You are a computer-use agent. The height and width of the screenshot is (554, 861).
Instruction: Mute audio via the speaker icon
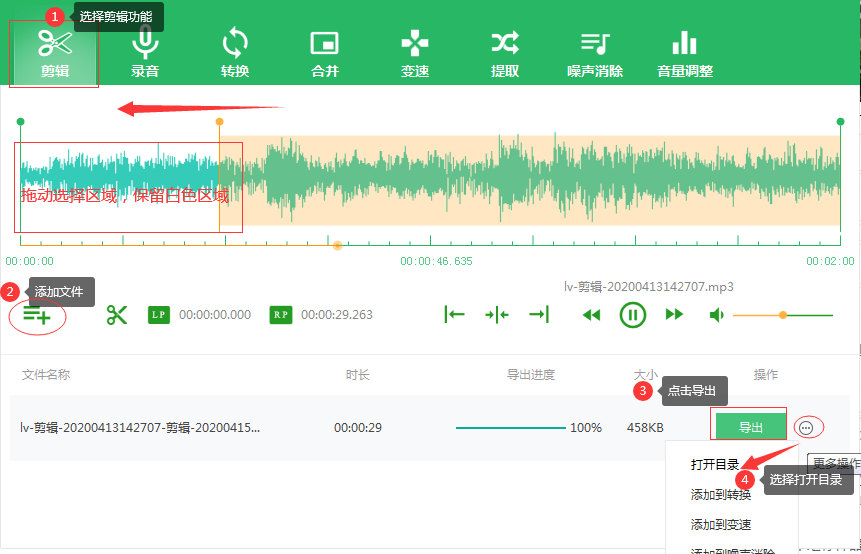[x=717, y=315]
